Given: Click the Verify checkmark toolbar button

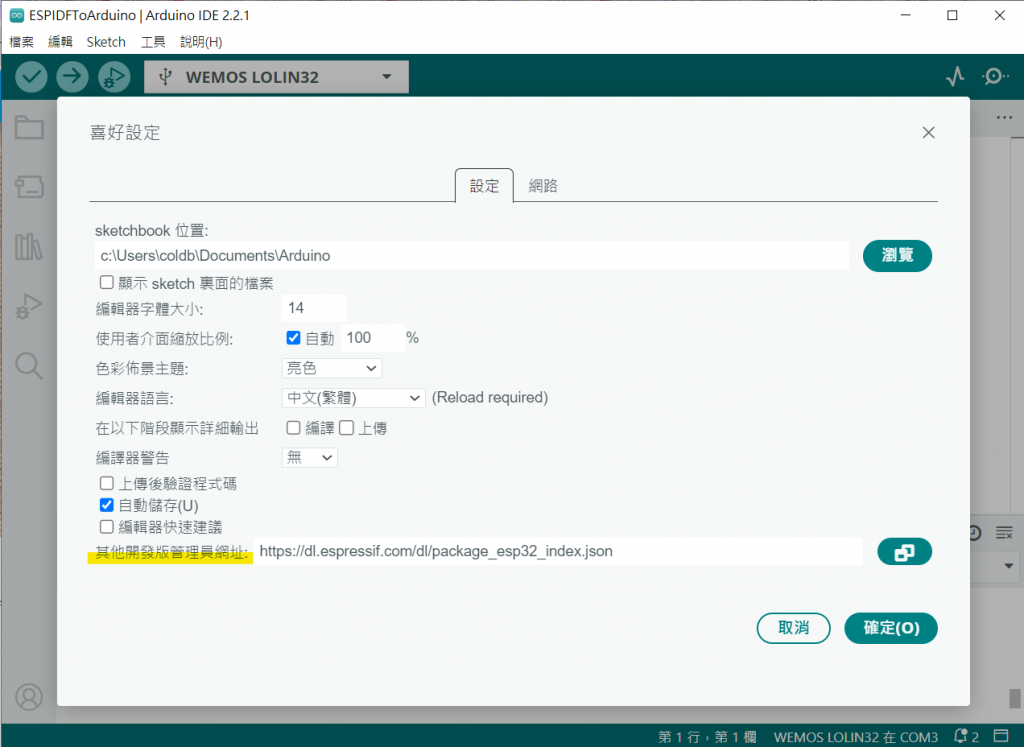Looking at the screenshot, I should (x=31, y=76).
